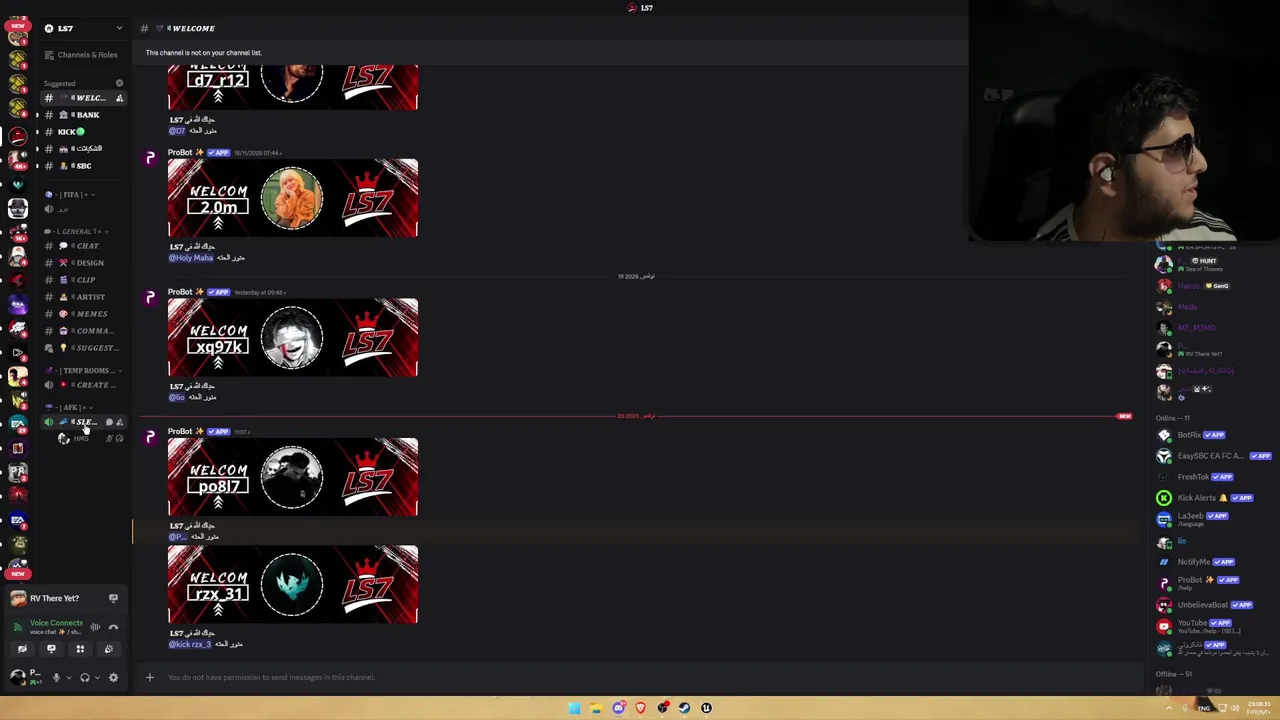Open File Explorer folder icon in taskbar
Viewport: 1280px width, 720px height.
coord(596,708)
